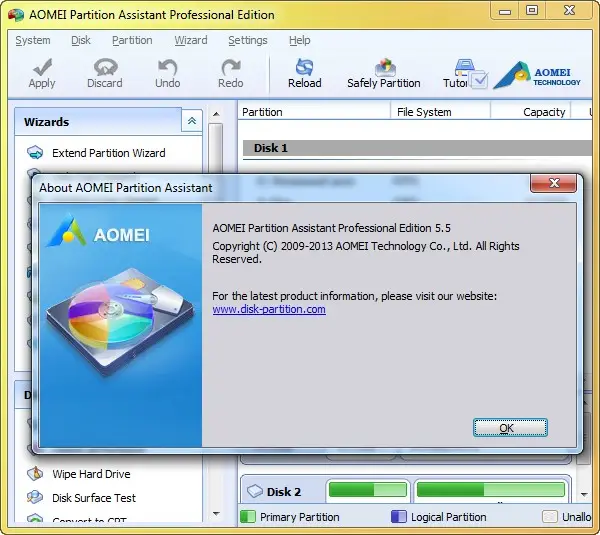This screenshot has width=600, height=535.
Task: Open www.disk-partition.com link
Action: (269, 309)
